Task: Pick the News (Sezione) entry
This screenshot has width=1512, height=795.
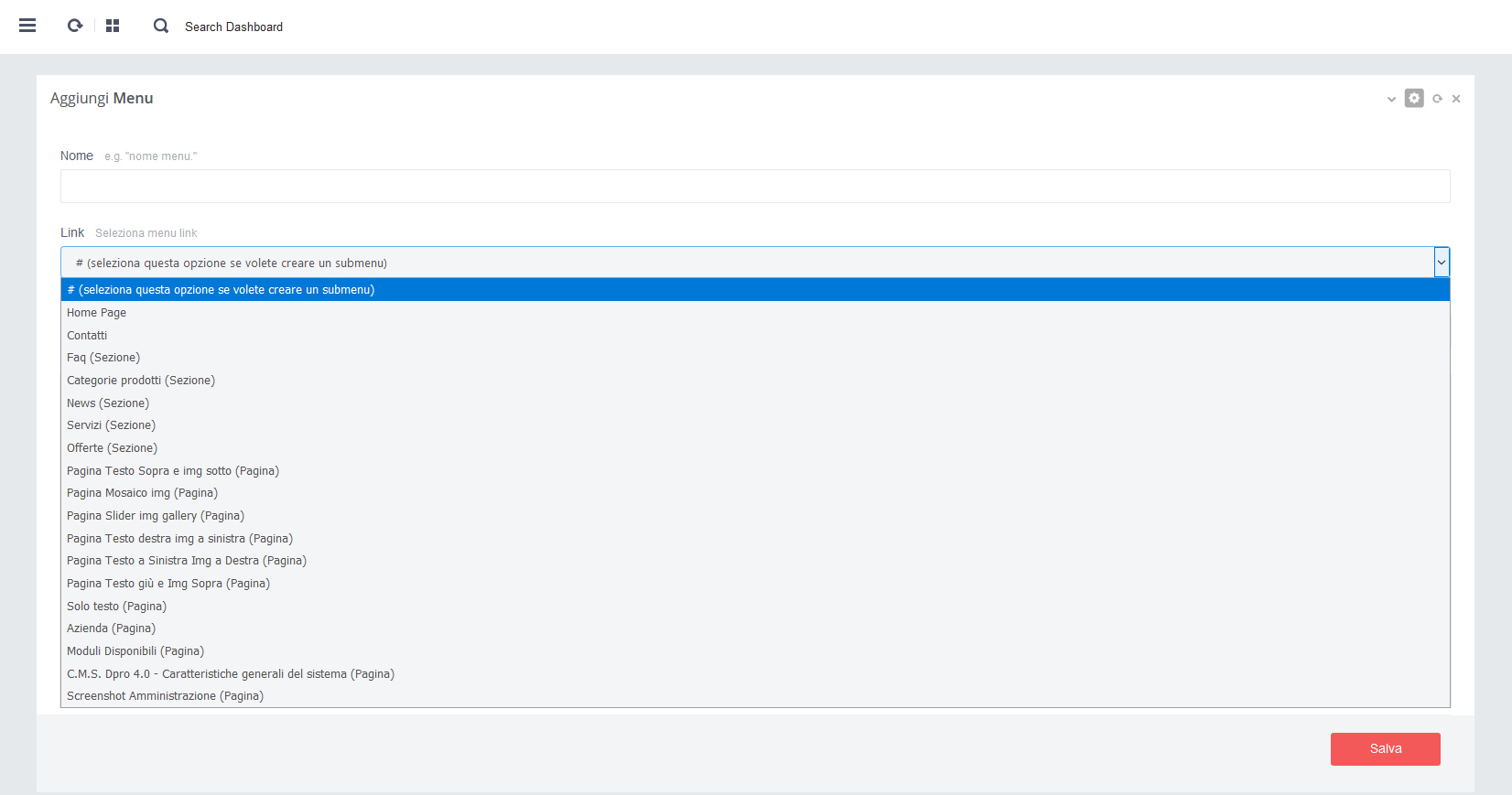Action: [108, 403]
